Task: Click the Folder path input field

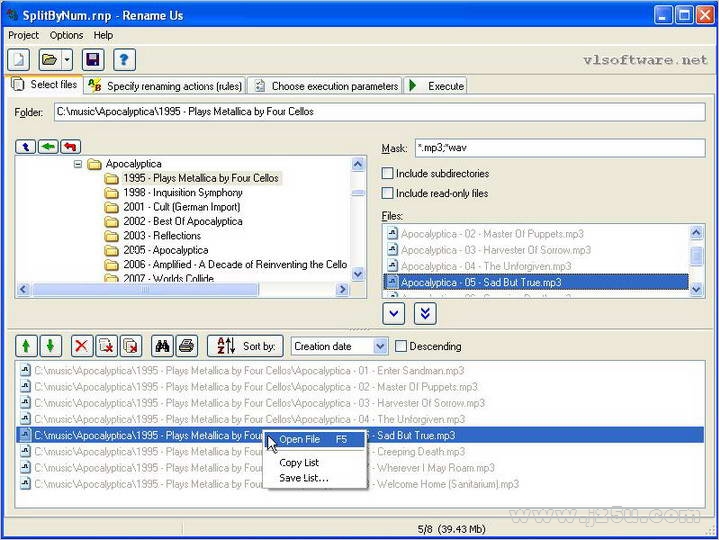Action: click(380, 112)
